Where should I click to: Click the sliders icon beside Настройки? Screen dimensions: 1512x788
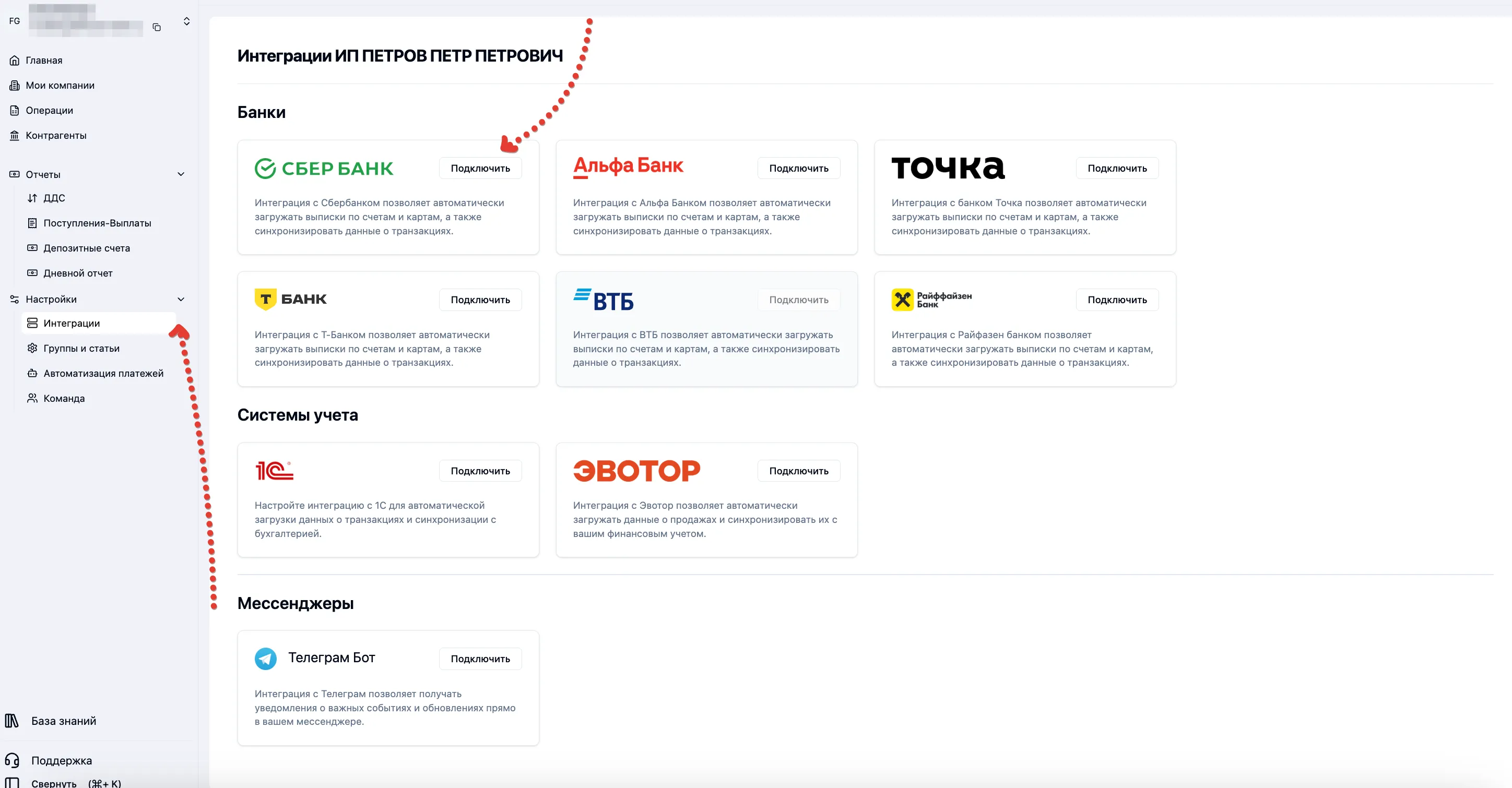[x=15, y=299]
